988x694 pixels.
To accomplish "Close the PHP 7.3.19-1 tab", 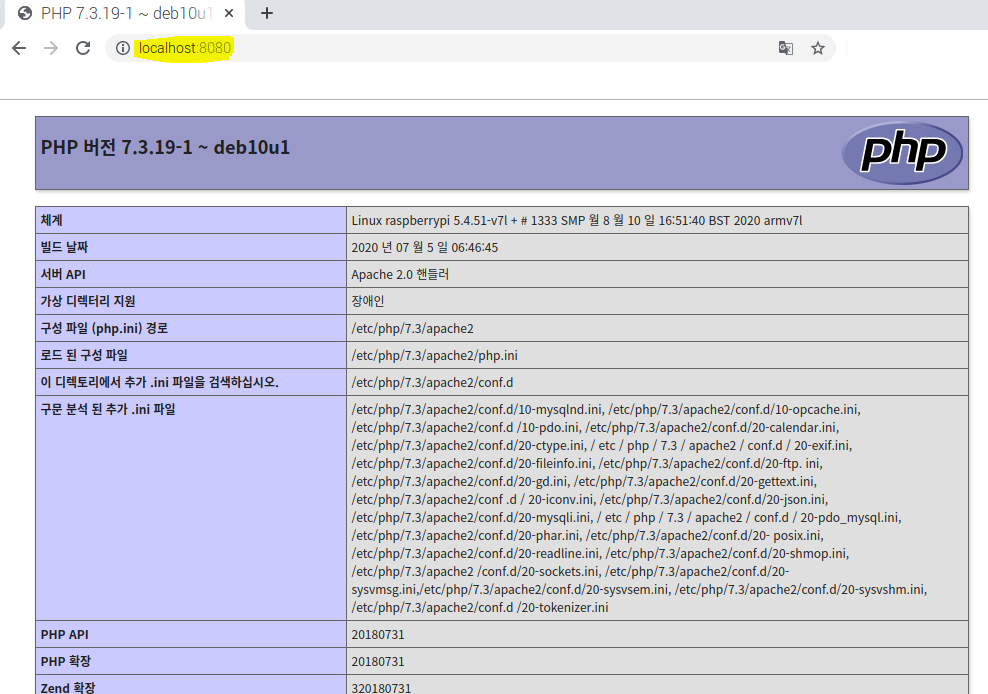I will pos(229,13).
